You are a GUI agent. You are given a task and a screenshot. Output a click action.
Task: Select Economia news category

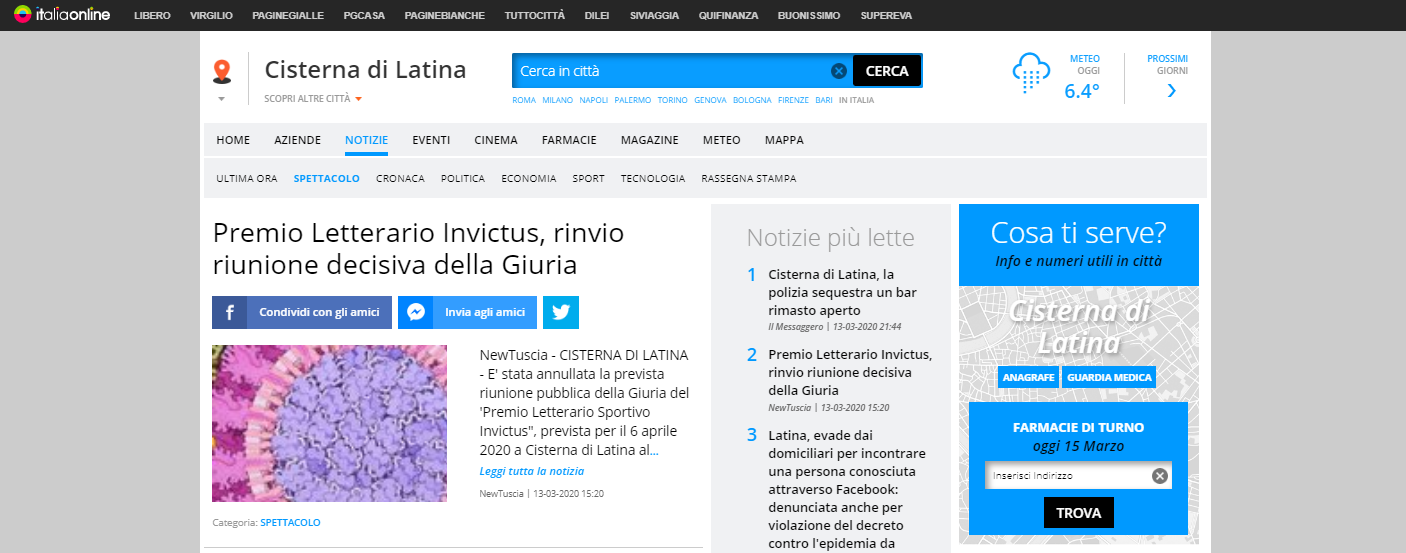[x=529, y=179]
